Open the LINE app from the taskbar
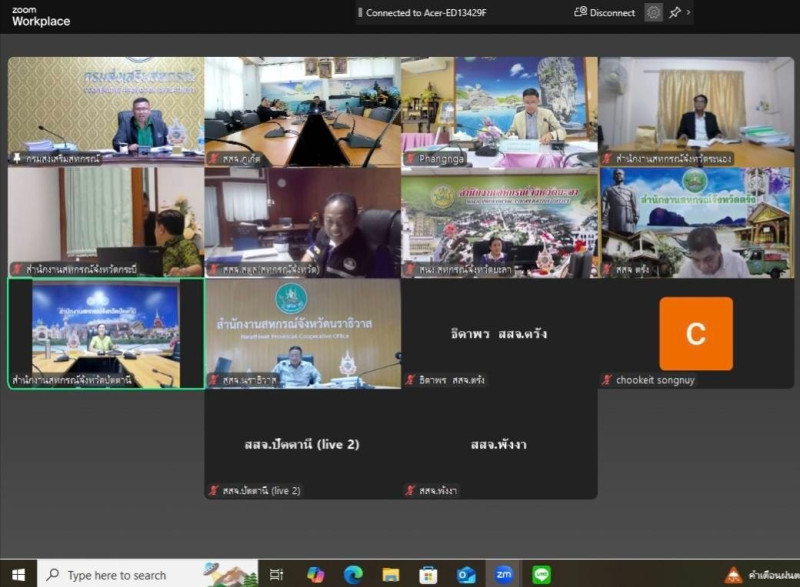This screenshot has width=800, height=587. pos(542,575)
